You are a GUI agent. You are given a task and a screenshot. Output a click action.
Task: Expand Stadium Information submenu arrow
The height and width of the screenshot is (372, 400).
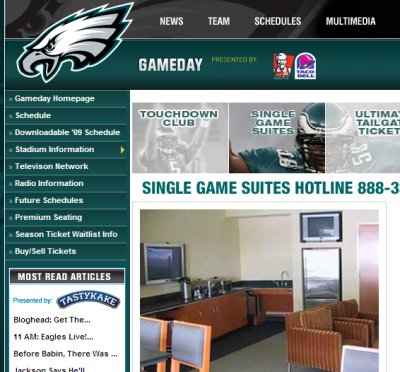(x=123, y=150)
